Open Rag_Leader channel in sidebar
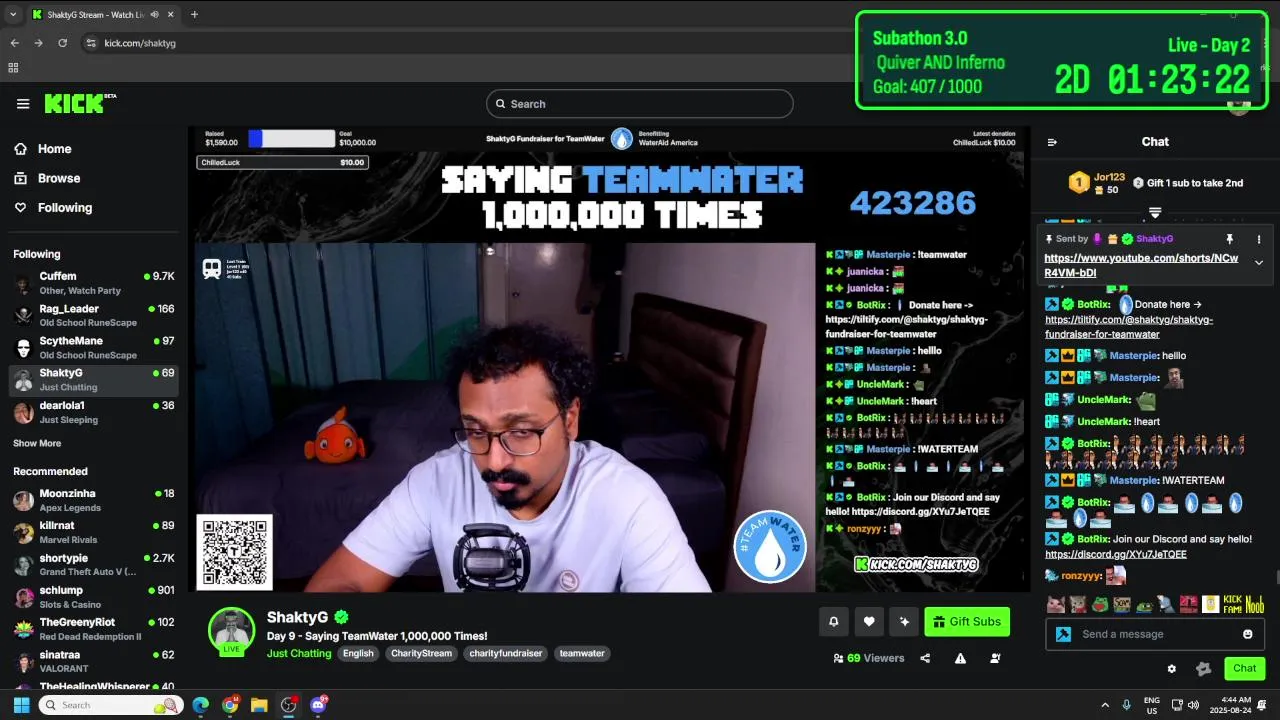The image size is (1280, 720). coord(94,316)
